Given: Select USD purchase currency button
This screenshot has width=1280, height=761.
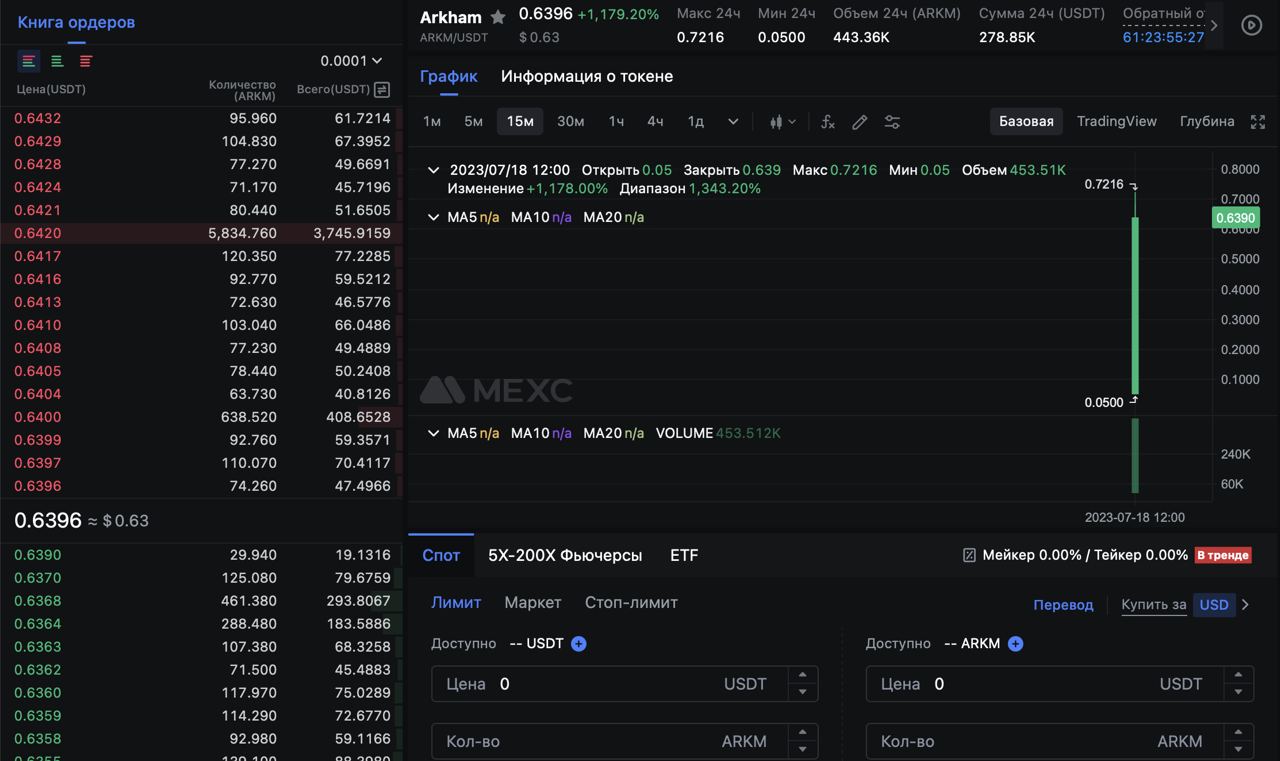Looking at the screenshot, I should [x=1214, y=605].
